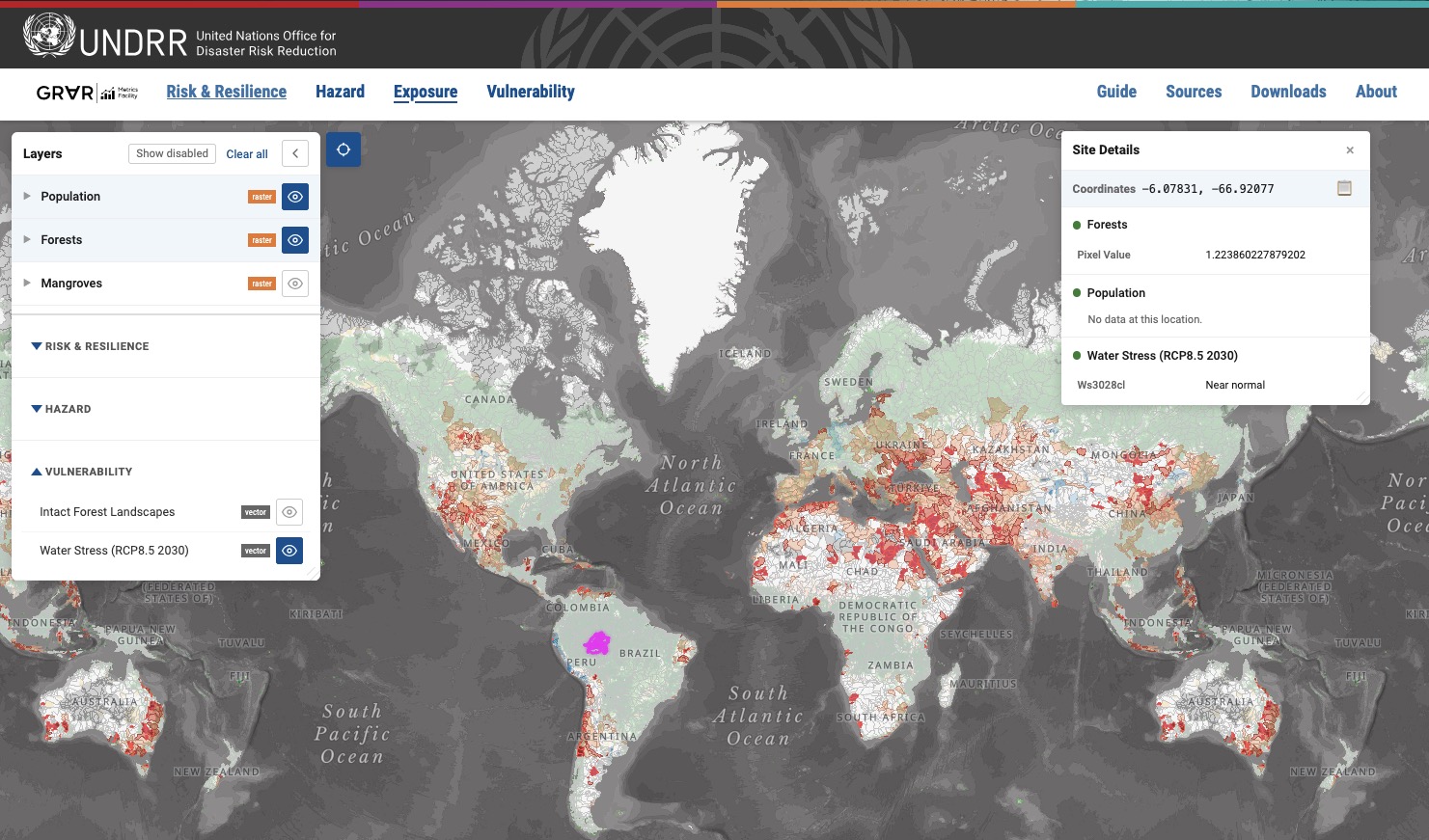Hide the Population layer
The width and height of the screenshot is (1429, 840).
pos(295,197)
